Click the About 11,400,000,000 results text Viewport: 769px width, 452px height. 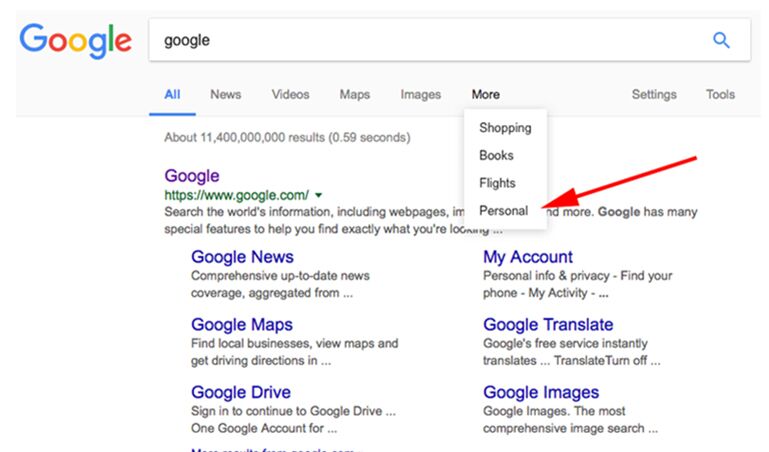tap(287, 137)
